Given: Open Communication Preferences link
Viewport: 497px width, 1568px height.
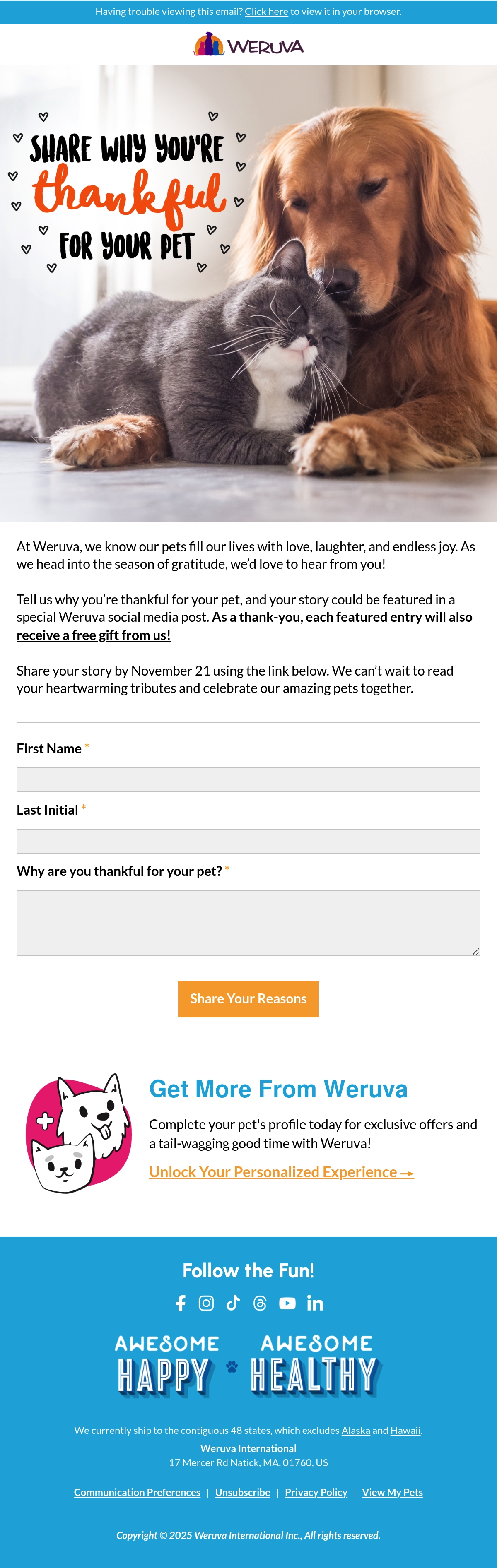Looking at the screenshot, I should pos(137,1492).
